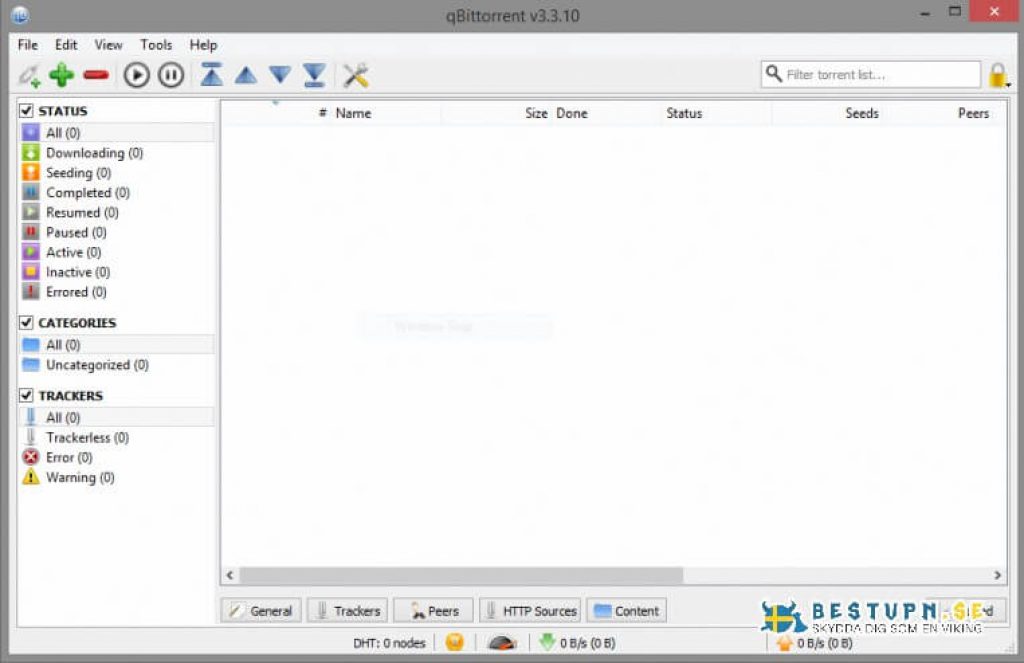Select Trackerless (0) tracker filter

coord(116,438)
